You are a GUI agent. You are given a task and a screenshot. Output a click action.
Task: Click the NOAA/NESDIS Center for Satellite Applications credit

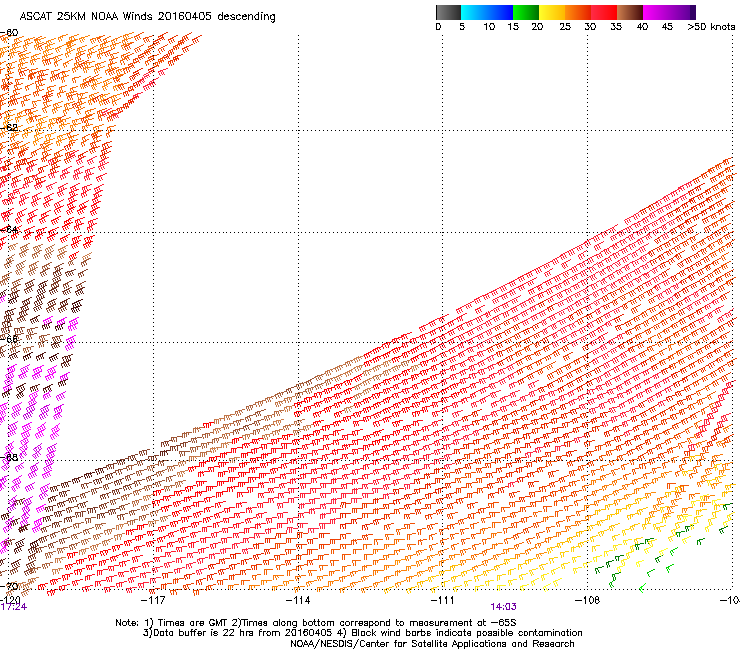pyautogui.click(x=432, y=644)
